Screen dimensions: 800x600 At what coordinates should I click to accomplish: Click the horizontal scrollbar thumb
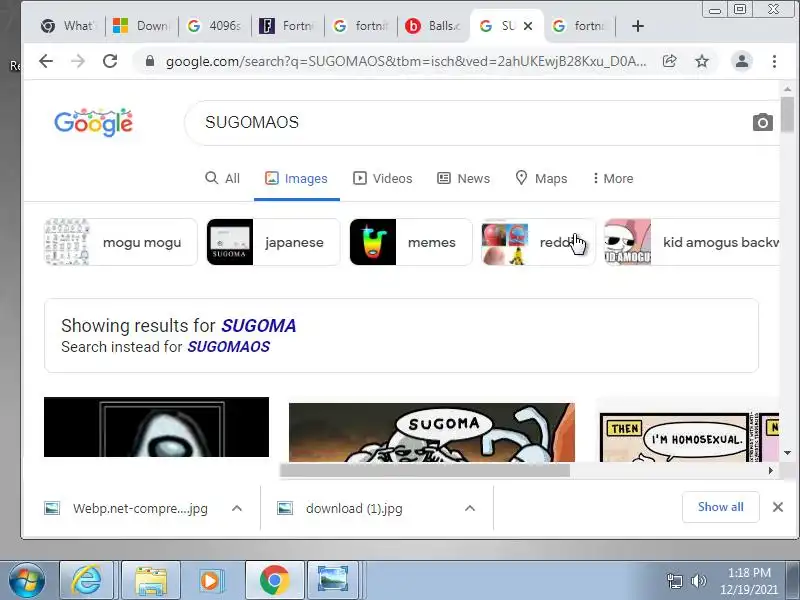pos(424,470)
